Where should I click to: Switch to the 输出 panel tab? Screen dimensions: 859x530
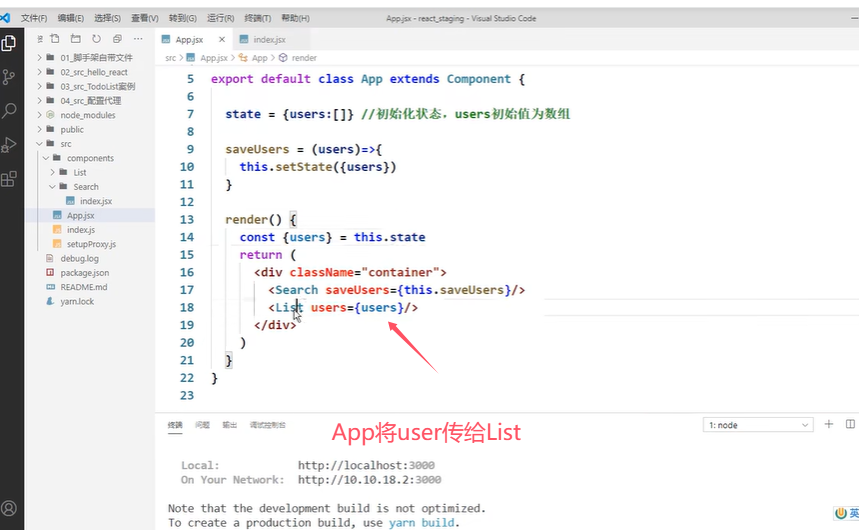[230, 425]
